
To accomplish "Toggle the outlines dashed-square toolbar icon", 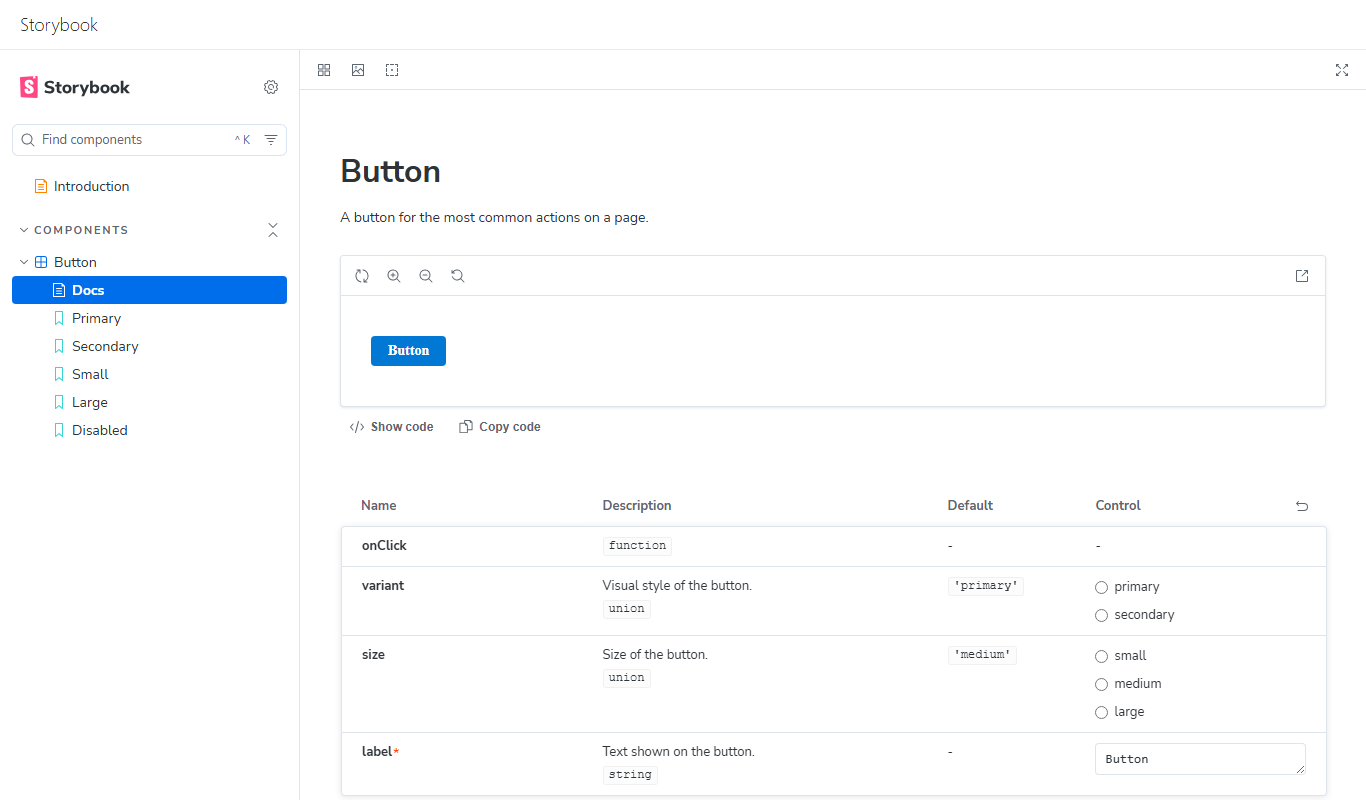I will tap(392, 70).
